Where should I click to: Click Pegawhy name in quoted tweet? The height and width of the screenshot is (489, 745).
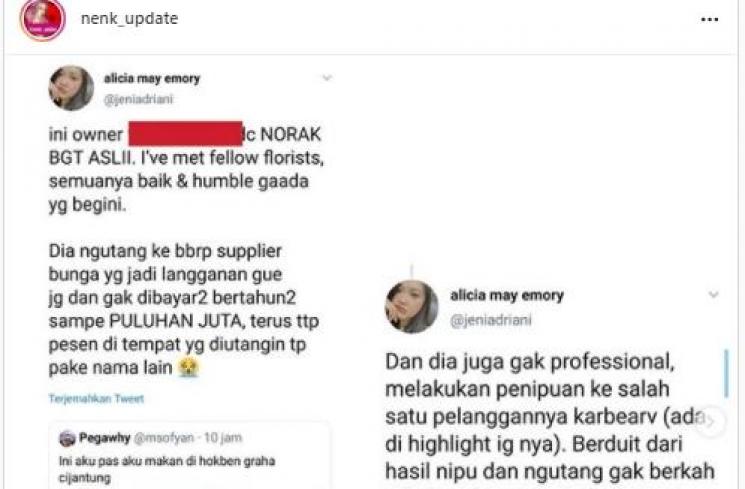coord(105,438)
